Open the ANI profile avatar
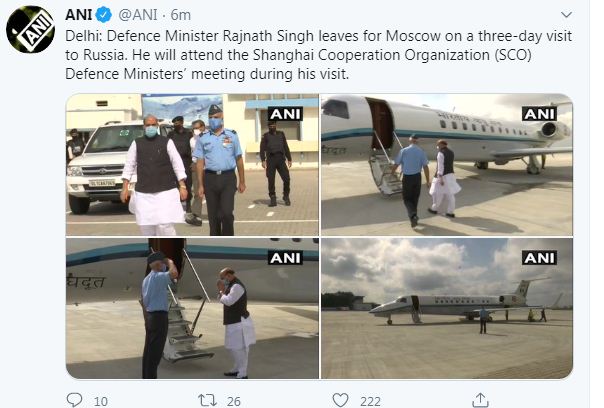Image resolution: width=604 pixels, height=408 pixels. pyautogui.click(x=30, y=30)
